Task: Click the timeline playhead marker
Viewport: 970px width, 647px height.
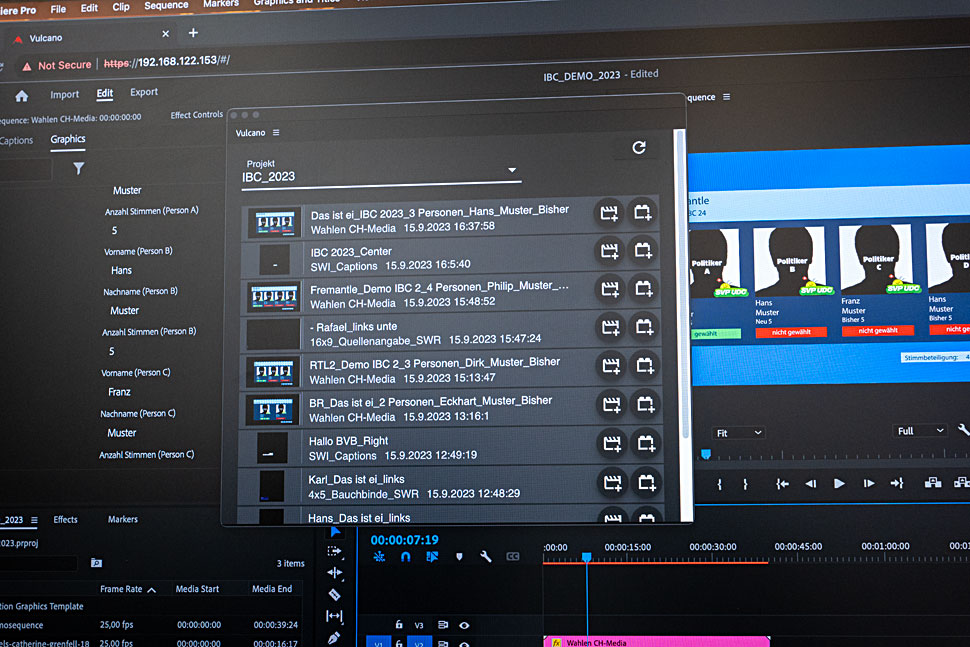Action: pyautogui.click(x=586, y=557)
